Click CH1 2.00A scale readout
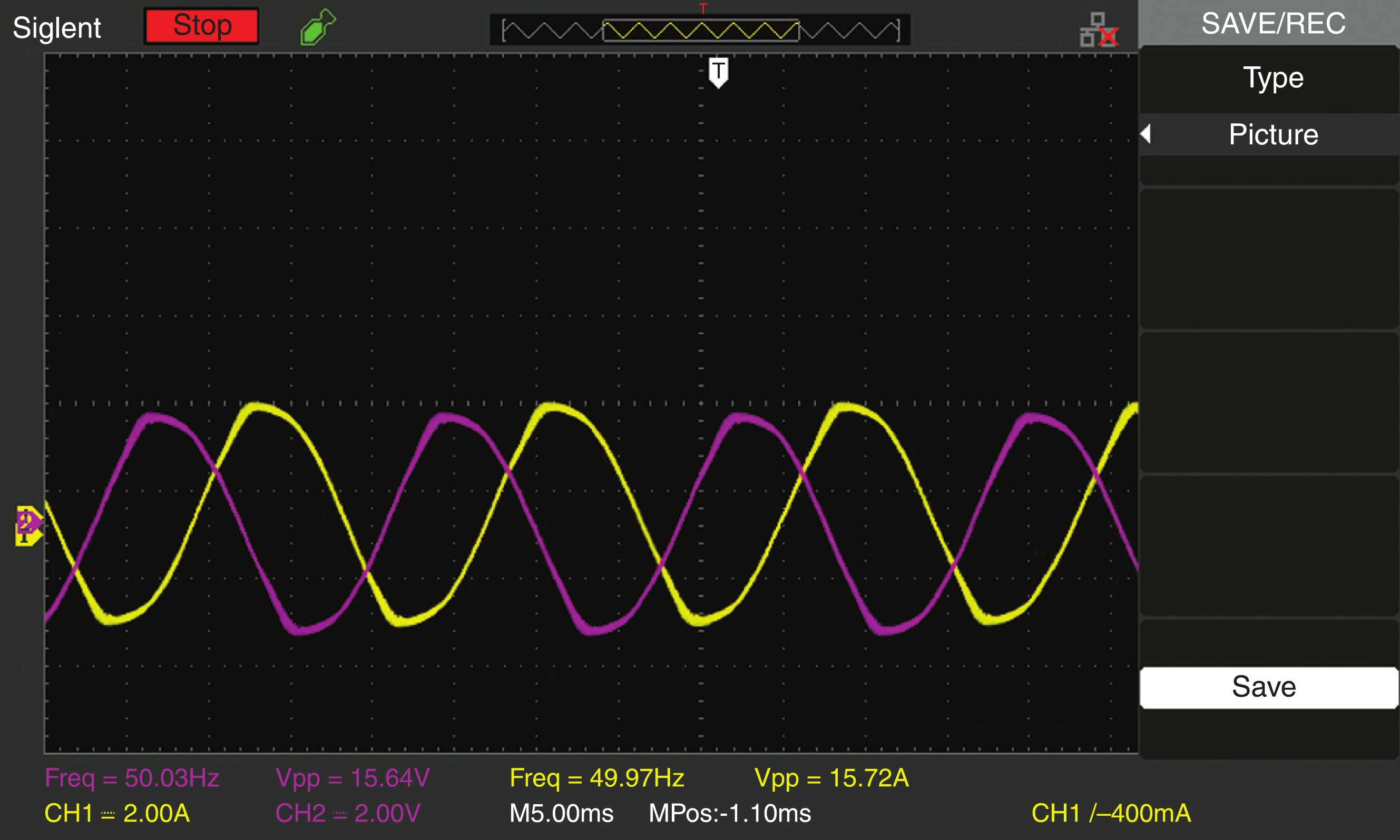Viewport: 1400px width, 840px height. point(116,813)
